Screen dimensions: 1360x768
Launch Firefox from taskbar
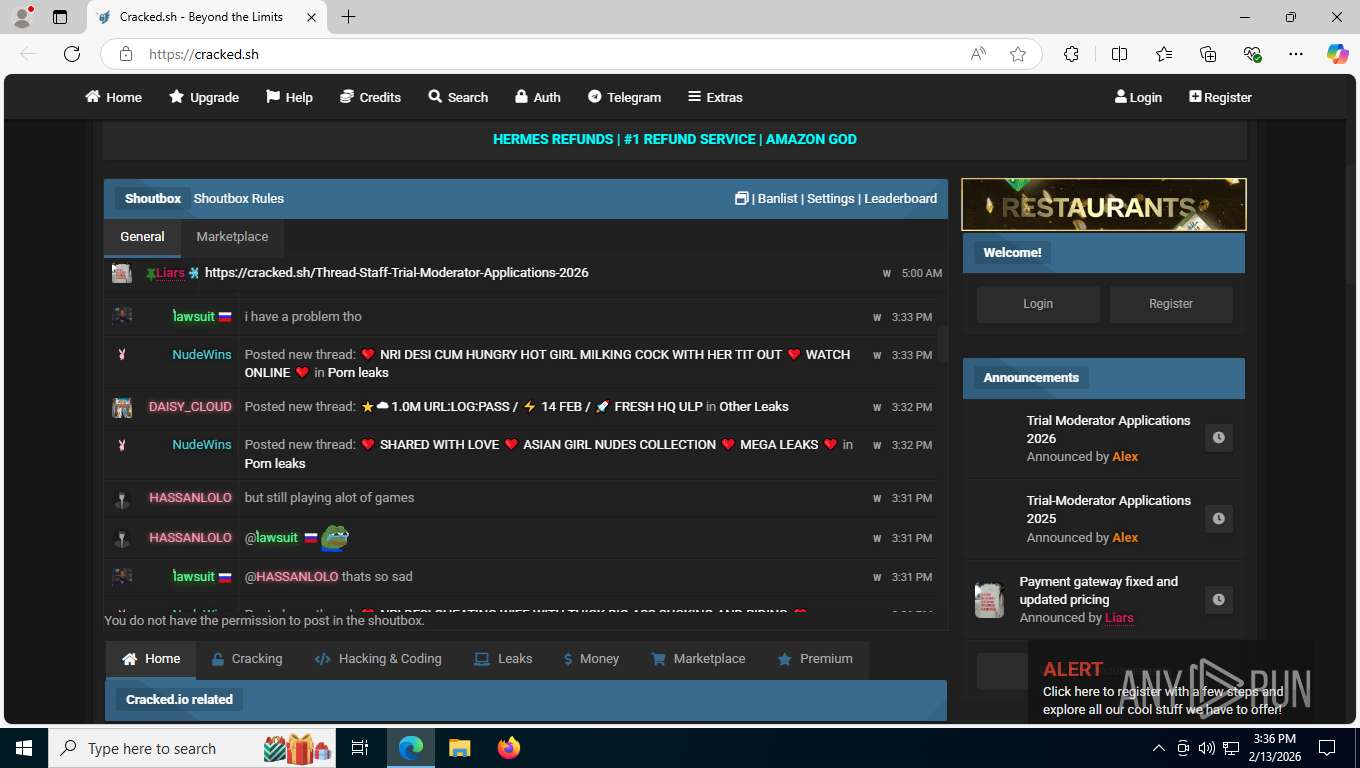coord(509,748)
